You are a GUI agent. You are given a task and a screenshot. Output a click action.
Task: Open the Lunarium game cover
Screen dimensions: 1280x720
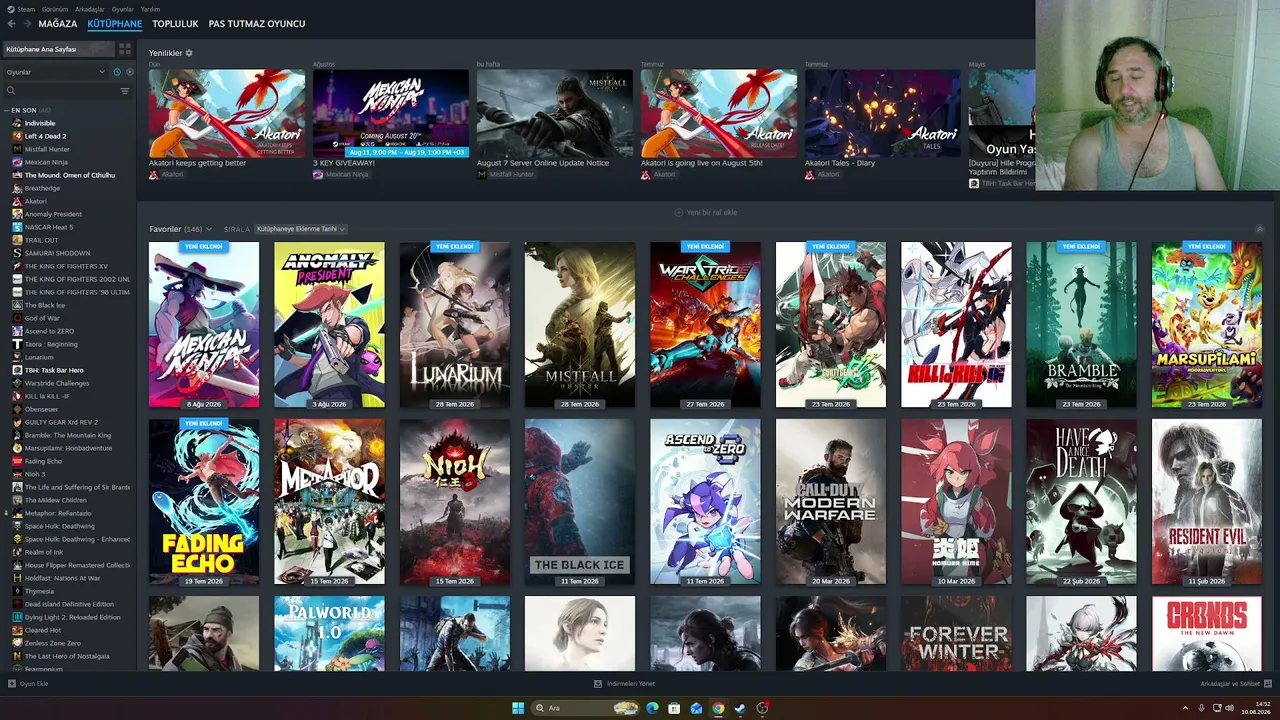coord(455,325)
